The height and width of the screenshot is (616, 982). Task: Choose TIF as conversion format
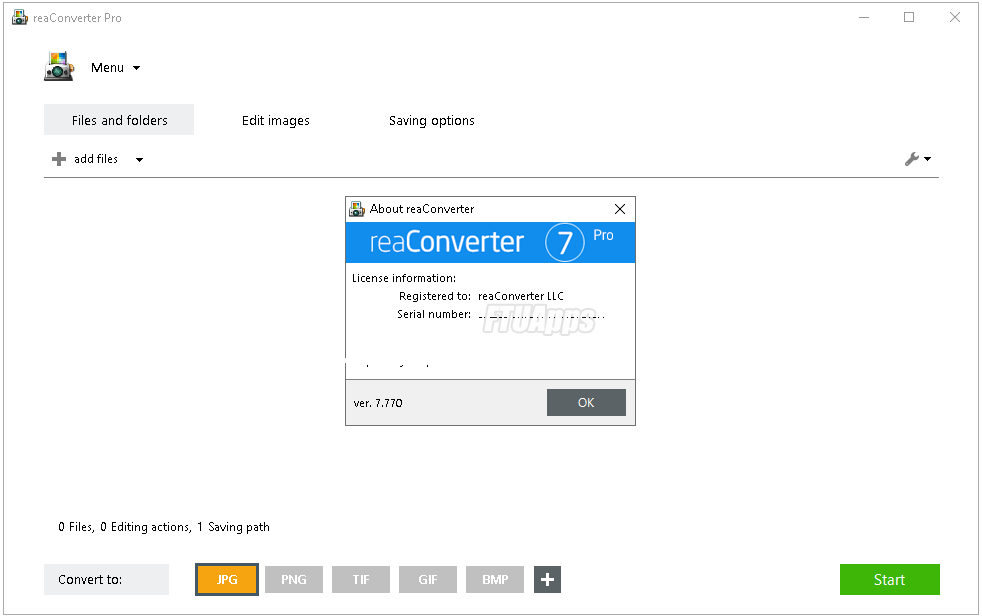tap(361, 580)
